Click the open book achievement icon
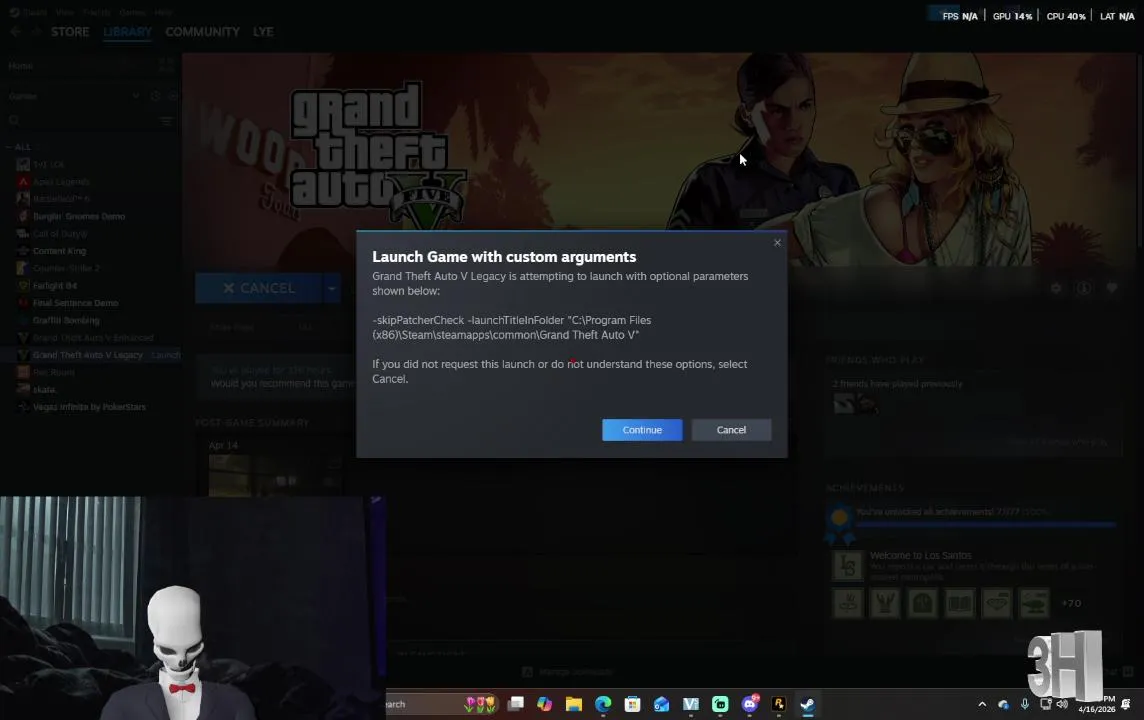Screen dimensions: 1144x720 959,603
